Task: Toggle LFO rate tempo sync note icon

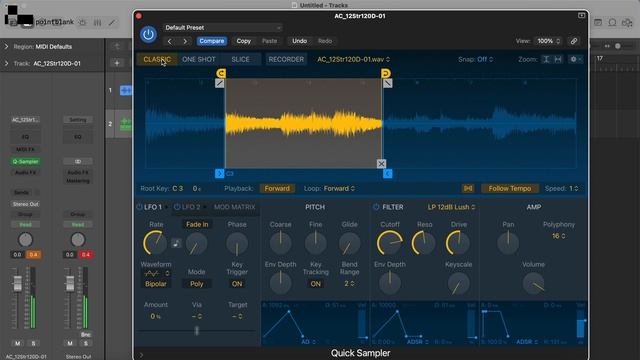Action: click(176, 244)
